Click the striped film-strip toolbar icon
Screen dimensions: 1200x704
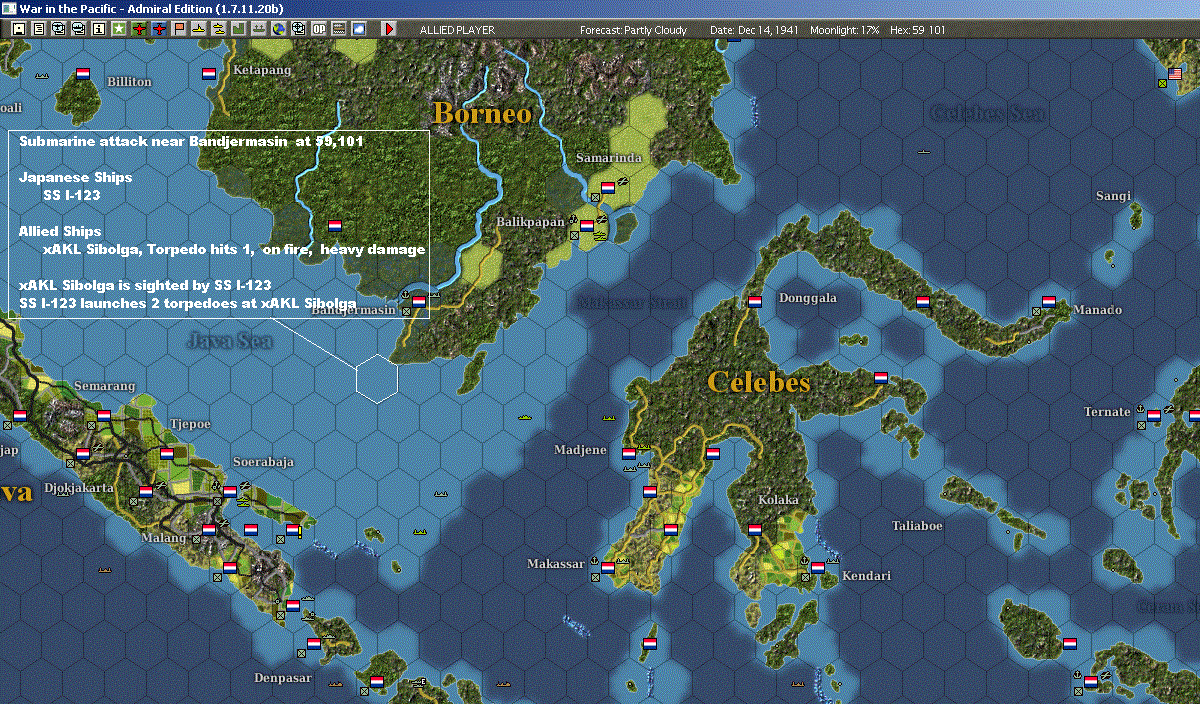point(339,29)
